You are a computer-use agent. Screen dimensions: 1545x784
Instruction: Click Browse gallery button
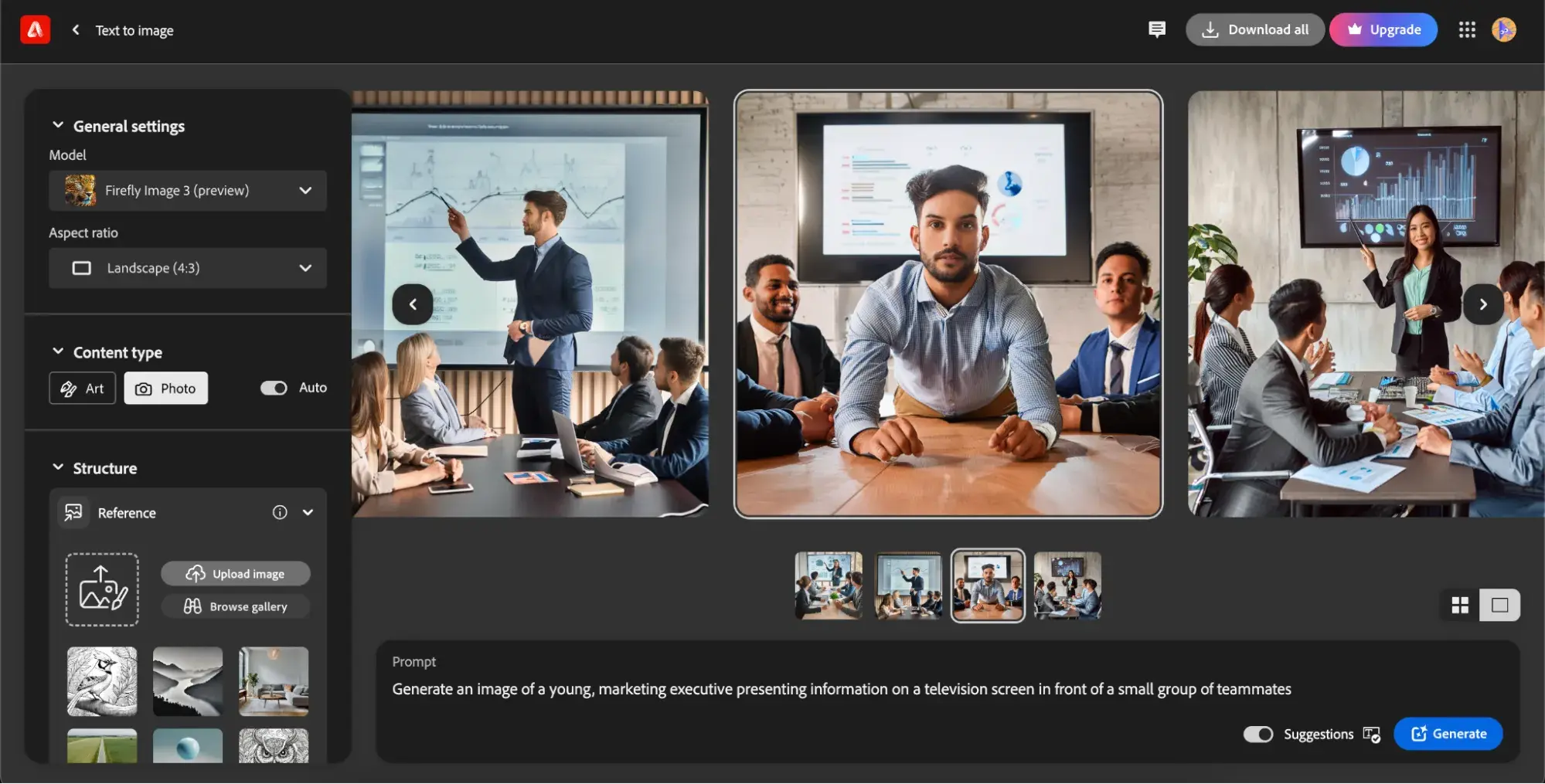coord(236,606)
